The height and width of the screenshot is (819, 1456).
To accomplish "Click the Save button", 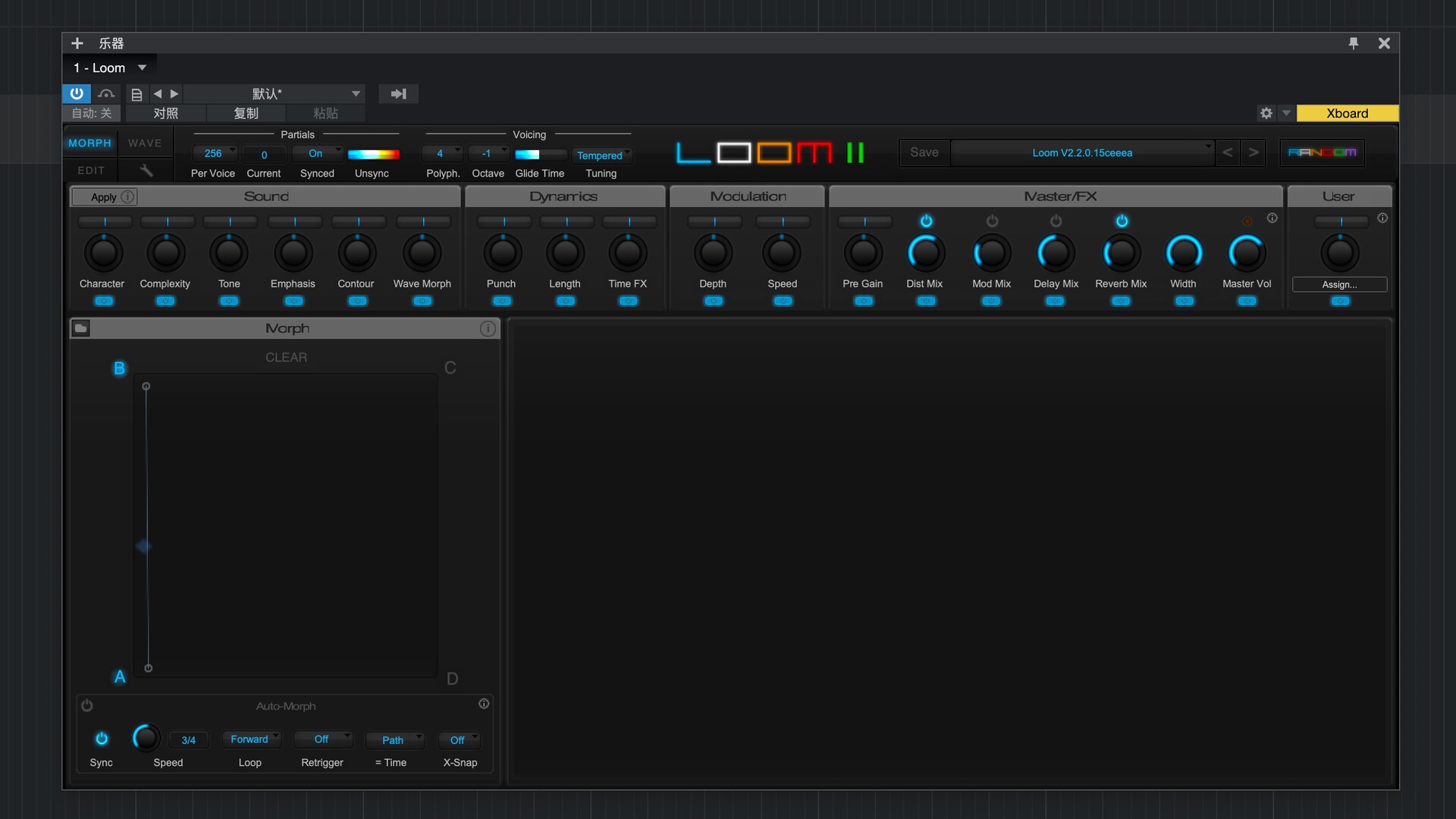I will [x=923, y=152].
